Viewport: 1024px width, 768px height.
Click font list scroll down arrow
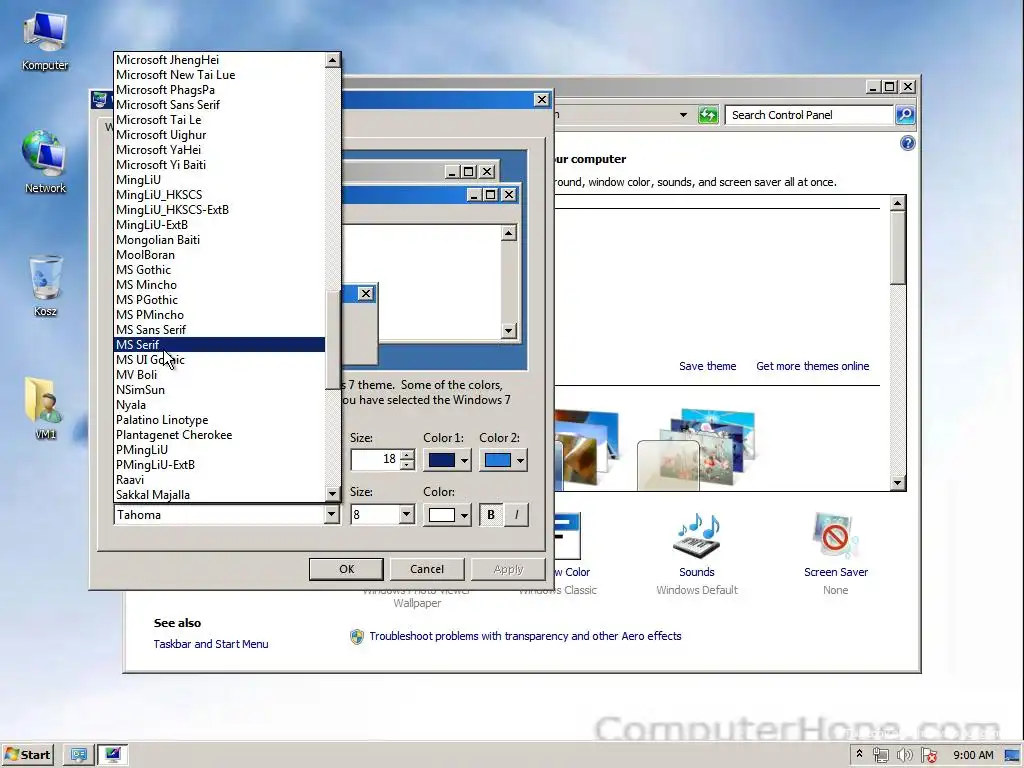[332, 494]
